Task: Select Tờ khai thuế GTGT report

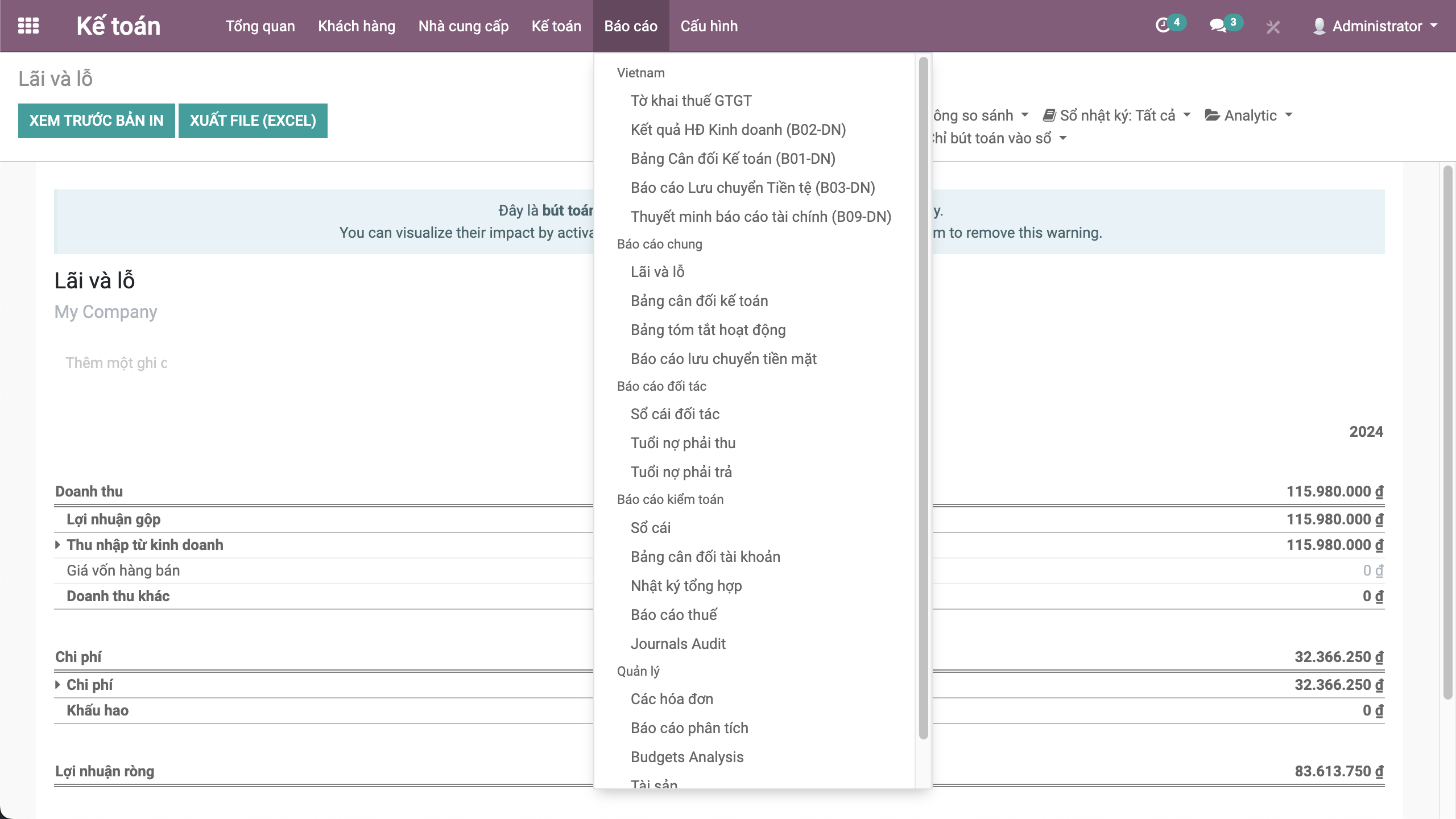Action: point(691,101)
